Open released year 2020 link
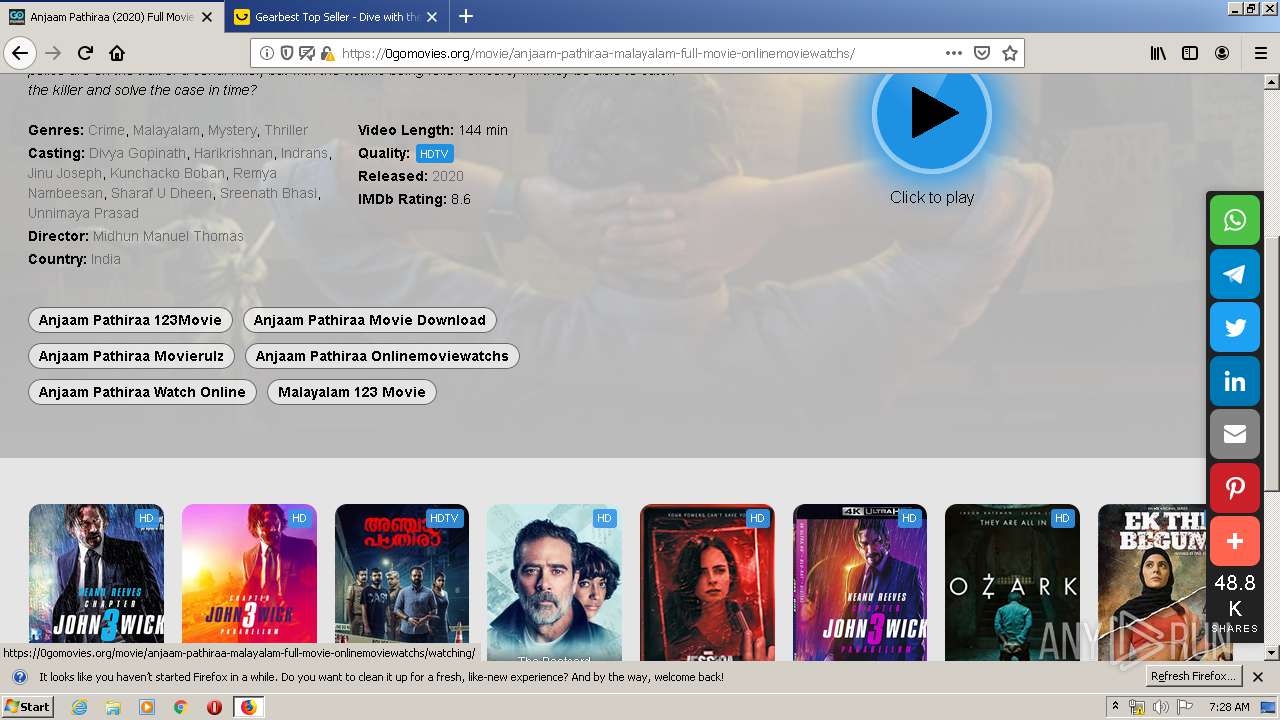 [448, 176]
